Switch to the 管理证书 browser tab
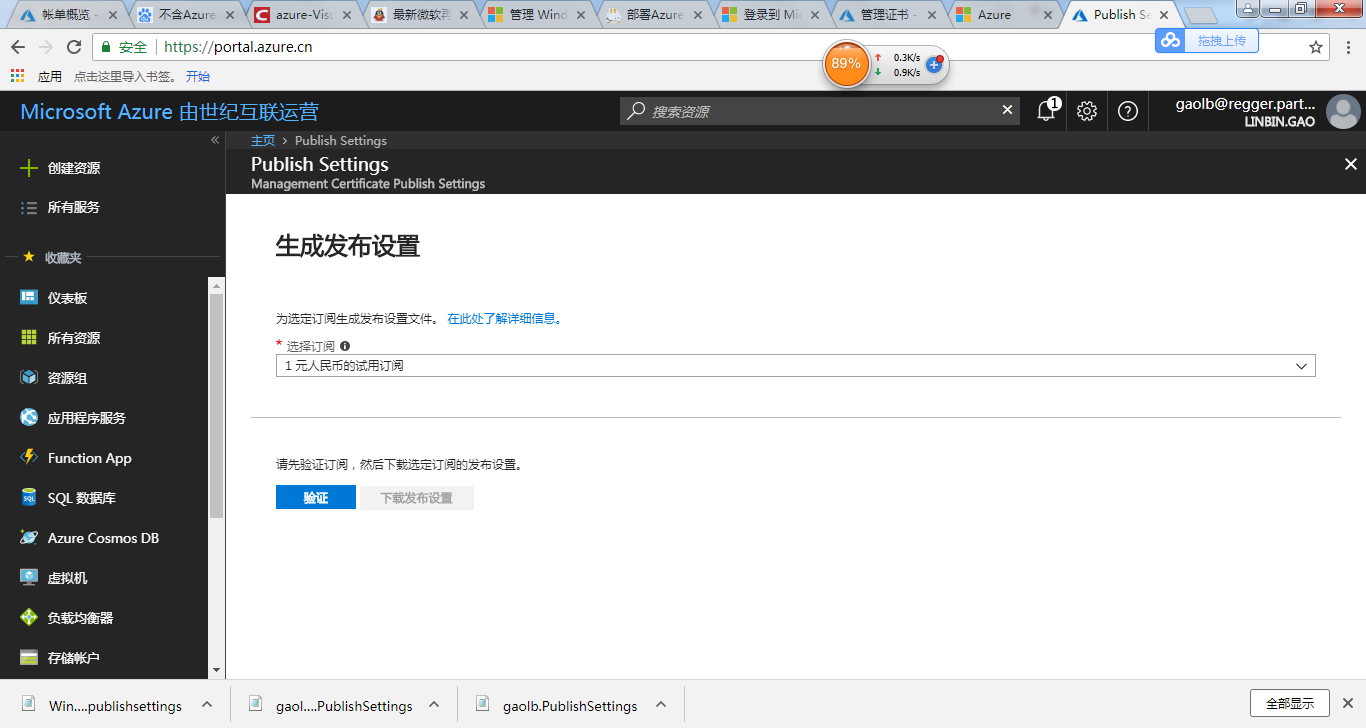The image size is (1366, 728). point(889,15)
